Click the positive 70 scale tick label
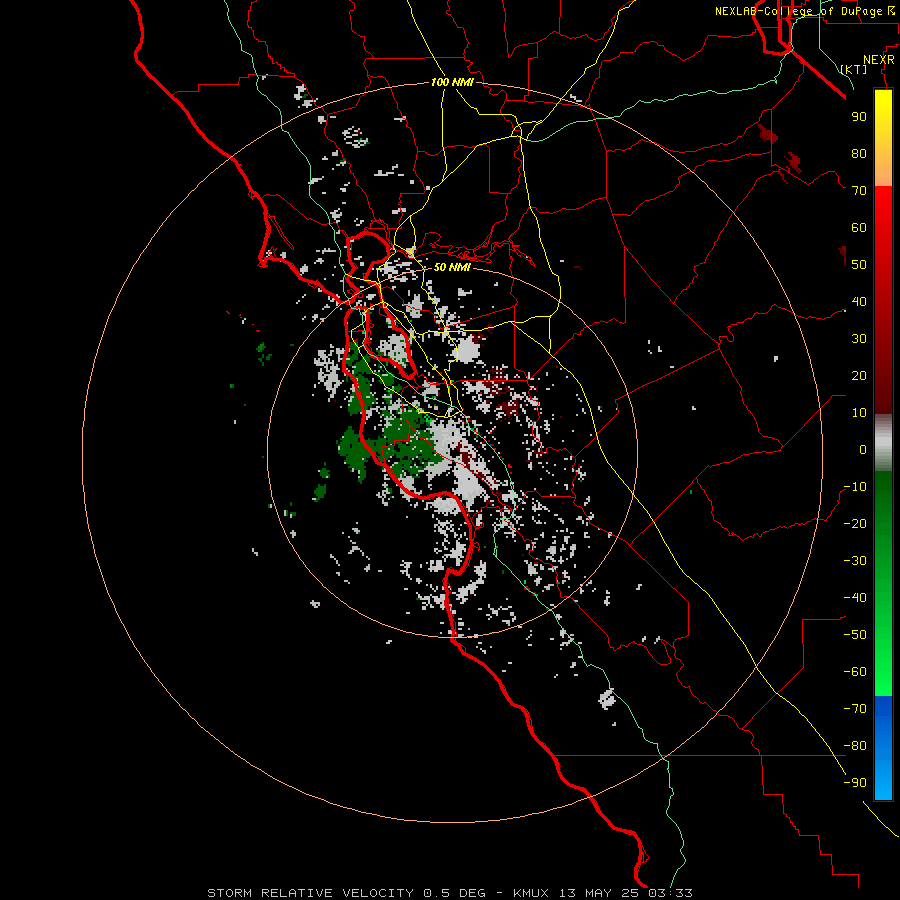 tap(859, 191)
